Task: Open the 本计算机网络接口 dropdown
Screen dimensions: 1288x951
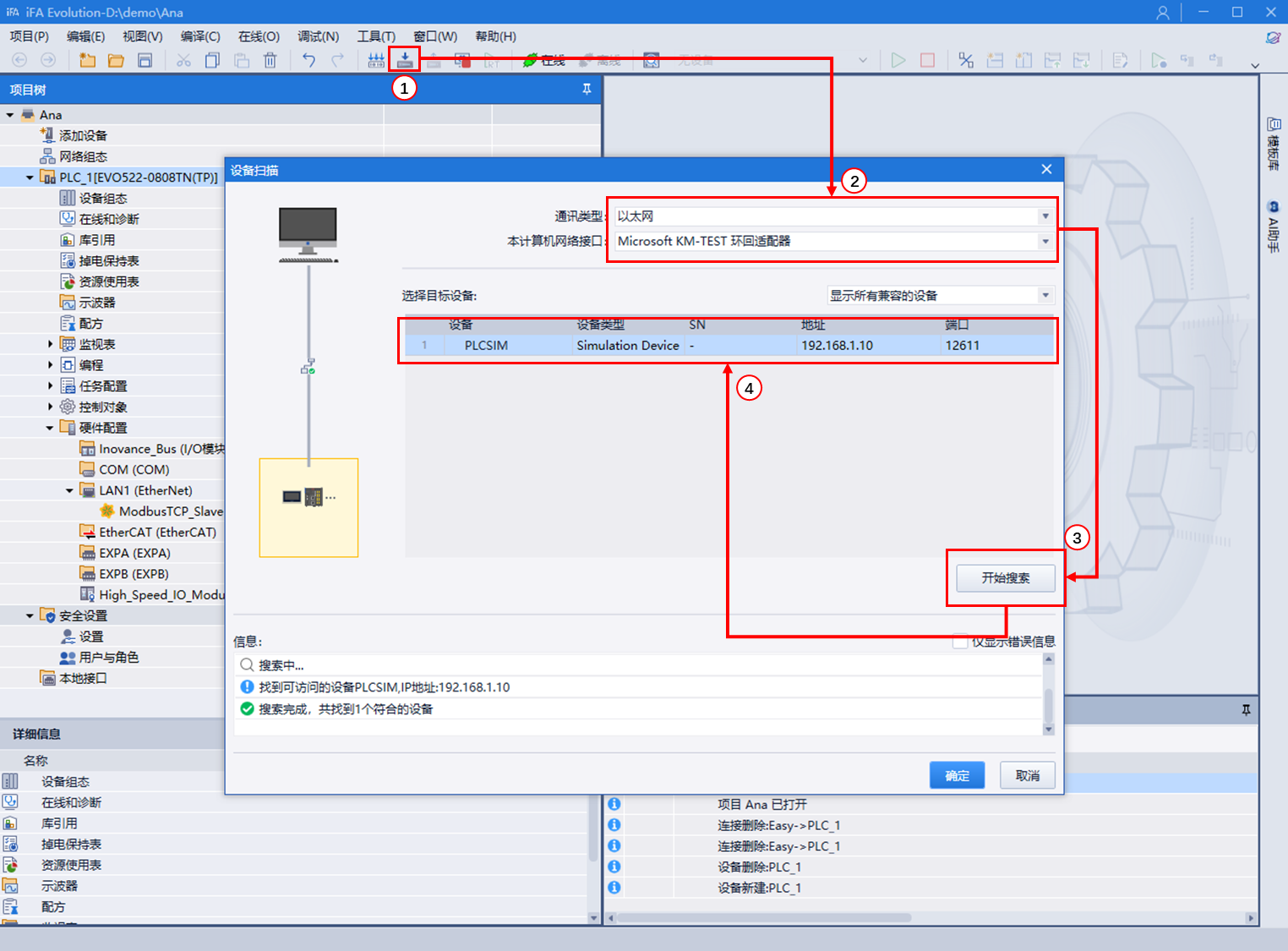Action: (x=1045, y=242)
